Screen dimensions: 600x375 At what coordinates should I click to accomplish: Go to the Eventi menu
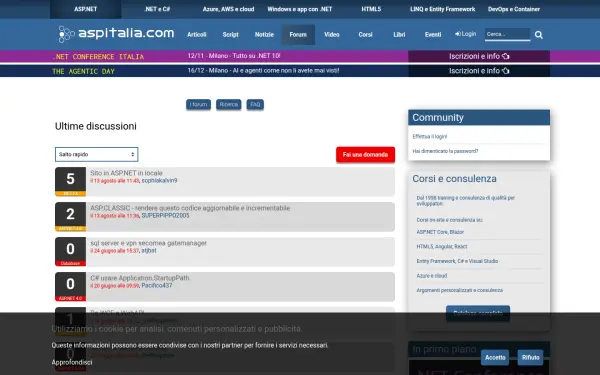433,34
